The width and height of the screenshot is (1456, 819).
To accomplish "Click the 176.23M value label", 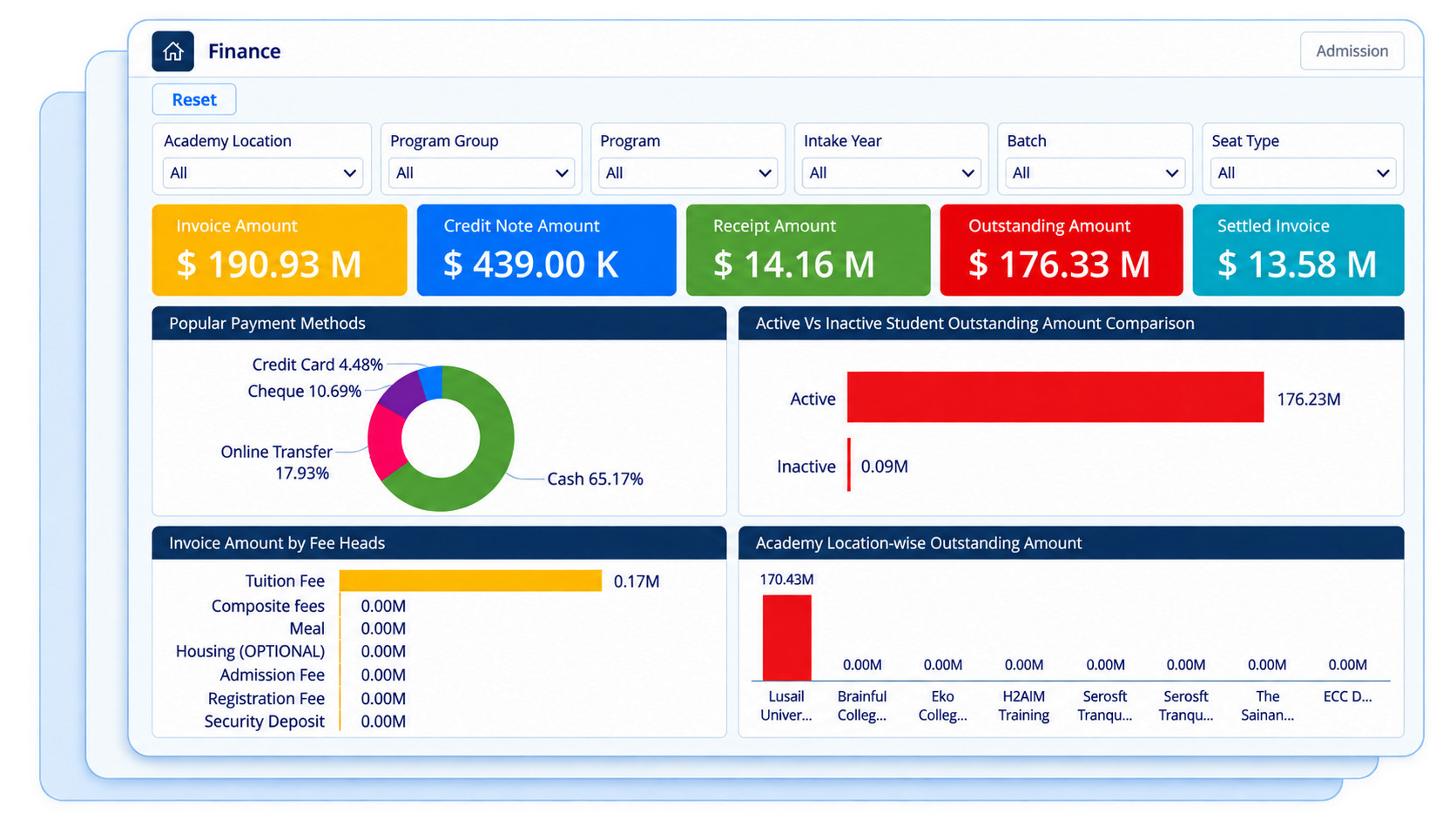I will (1309, 399).
